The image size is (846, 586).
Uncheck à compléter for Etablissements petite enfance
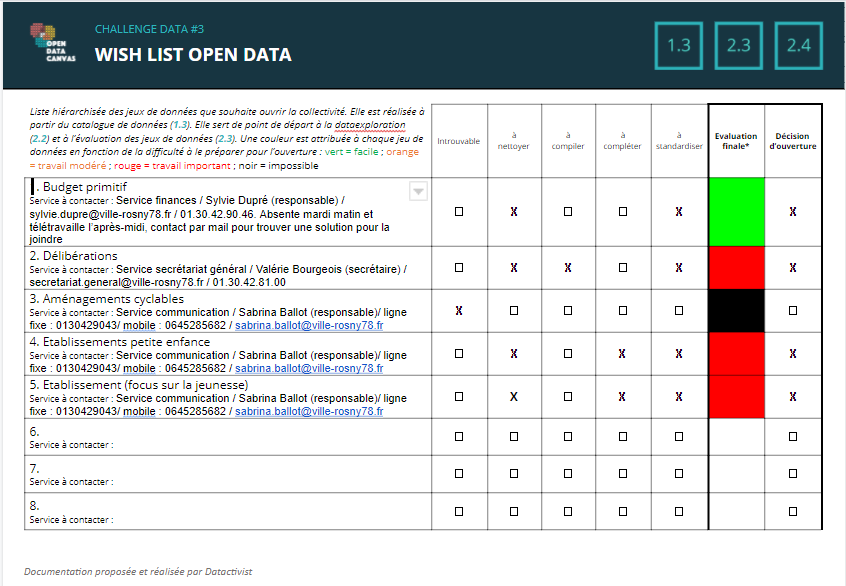[x=622, y=354]
